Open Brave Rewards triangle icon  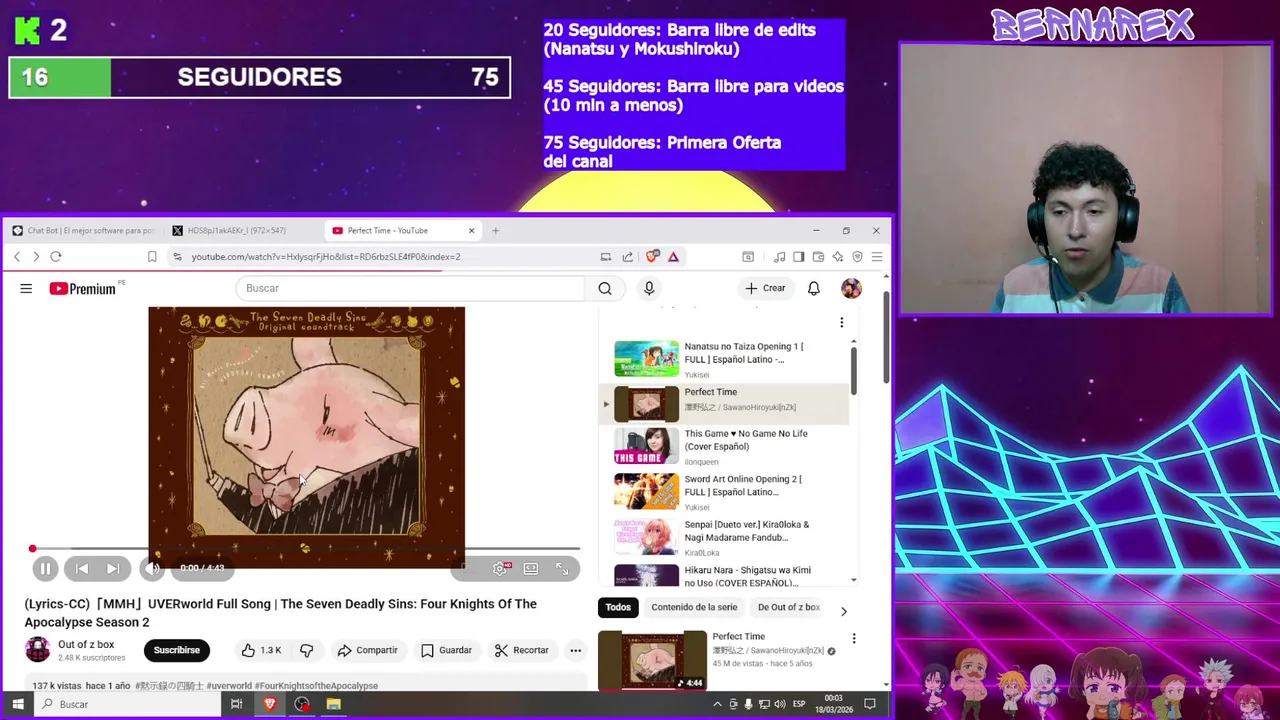(673, 257)
